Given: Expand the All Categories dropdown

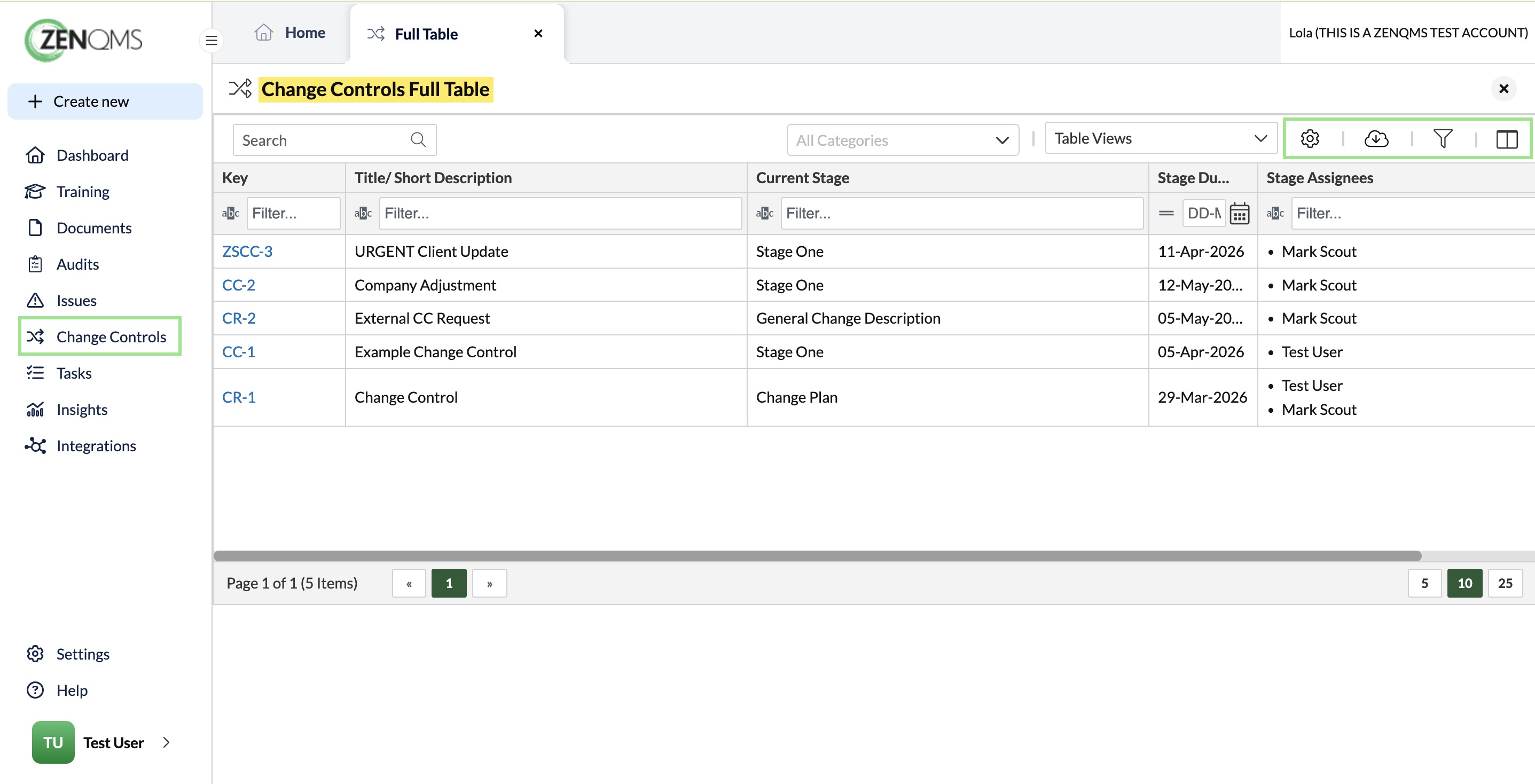Looking at the screenshot, I should (902, 140).
